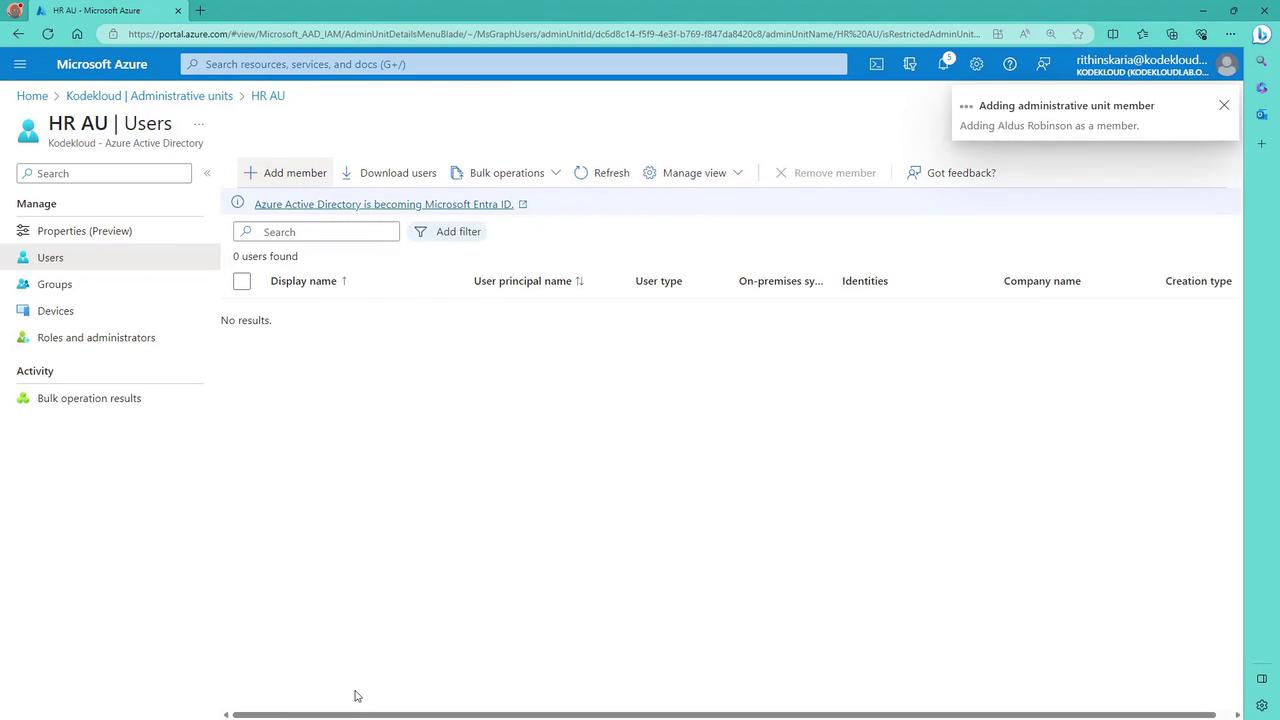
Task: Open Kodekloud | Administrative units breadcrumb
Action: (x=149, y=96)
